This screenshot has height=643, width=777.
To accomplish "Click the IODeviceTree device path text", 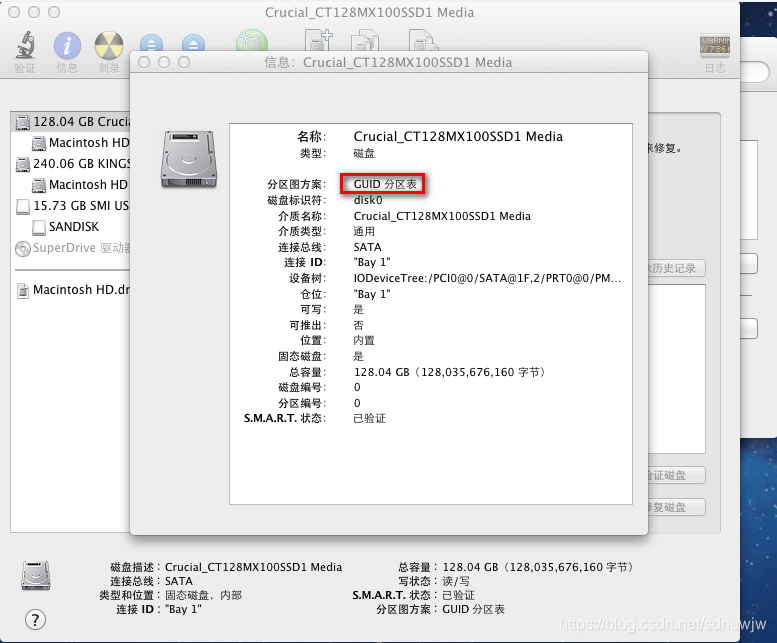I will tap(487, 278).
